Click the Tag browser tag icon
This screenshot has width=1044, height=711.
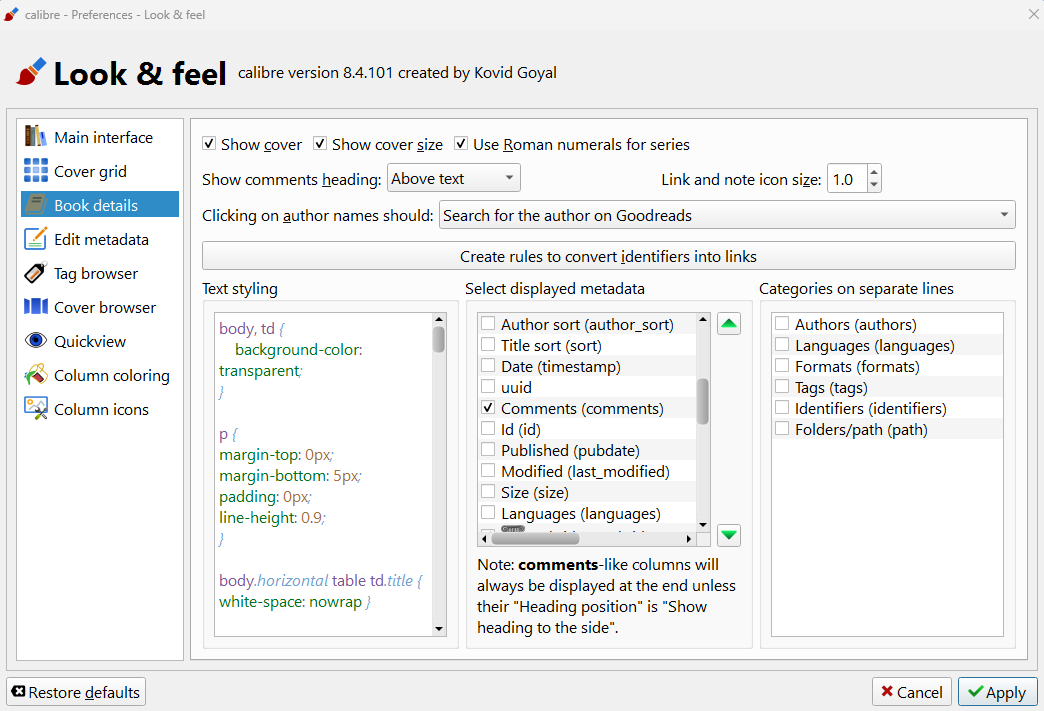point(36,273)
